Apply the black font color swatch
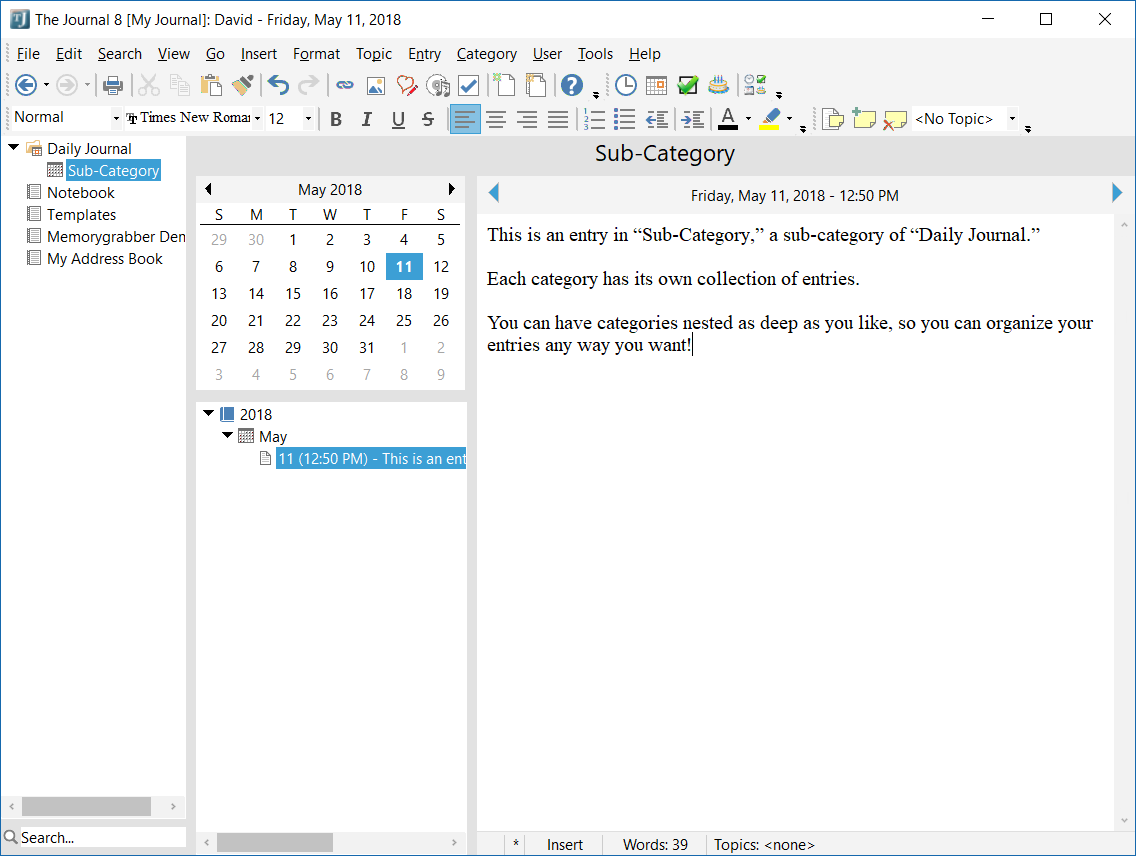The image size is (1136, 856). click(728, 119)
